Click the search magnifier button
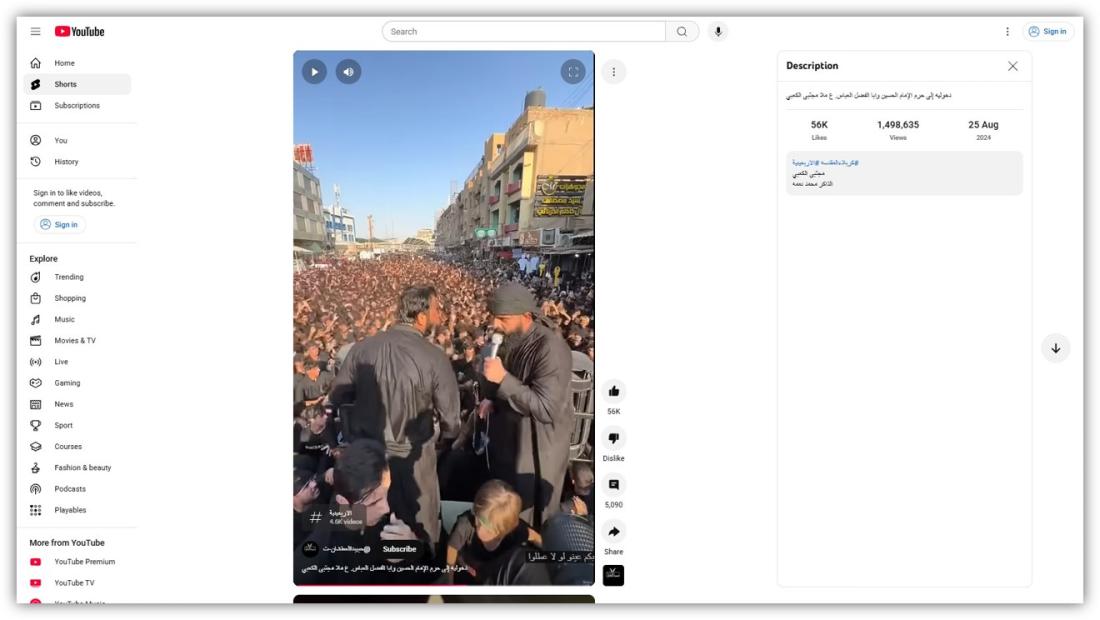The image size is (1100, 620). [x=682, y=32]
